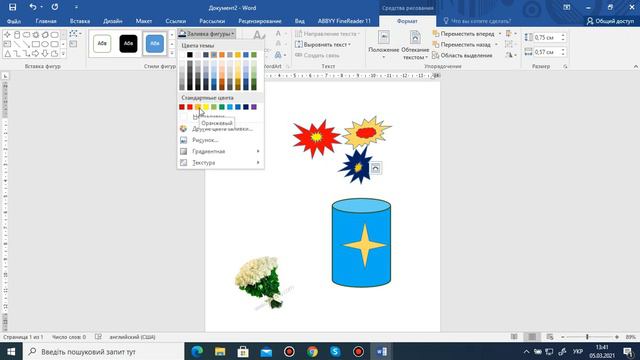Adjust the zoom slider handle in status bar
This screenshot has width=640, height=360.
click(587, 337)
